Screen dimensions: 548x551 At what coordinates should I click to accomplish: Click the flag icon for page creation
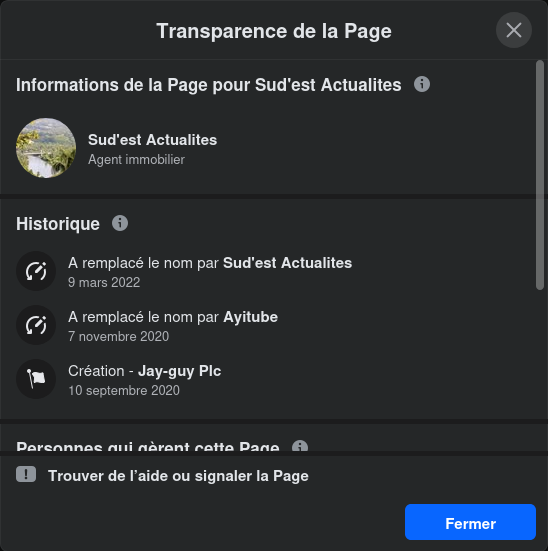click(x=36, y=379)
